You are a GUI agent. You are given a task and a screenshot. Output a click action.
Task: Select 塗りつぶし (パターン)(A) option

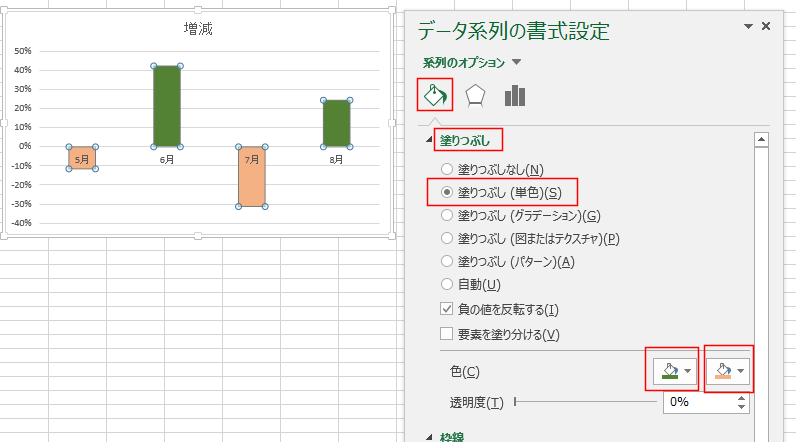coord(507,261)
